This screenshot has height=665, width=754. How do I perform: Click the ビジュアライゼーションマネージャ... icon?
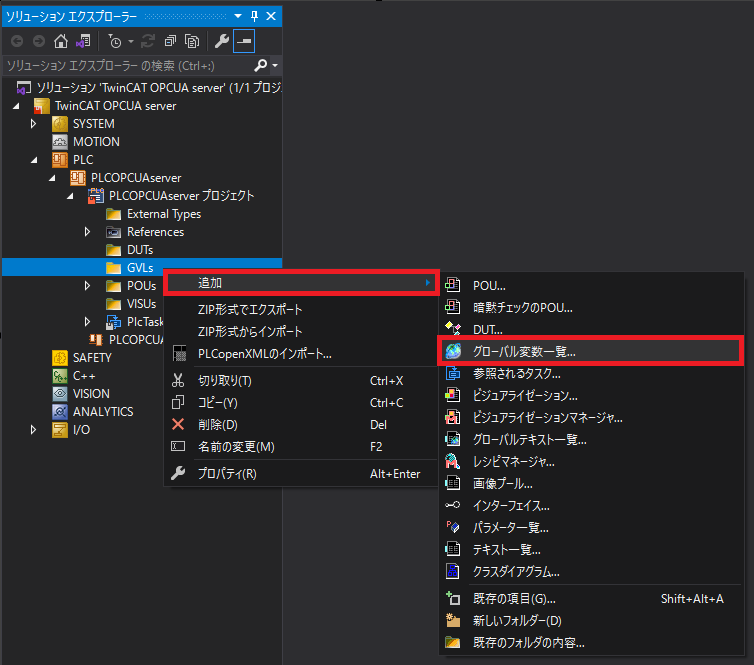pyautogui.click(x=452, y=417)
